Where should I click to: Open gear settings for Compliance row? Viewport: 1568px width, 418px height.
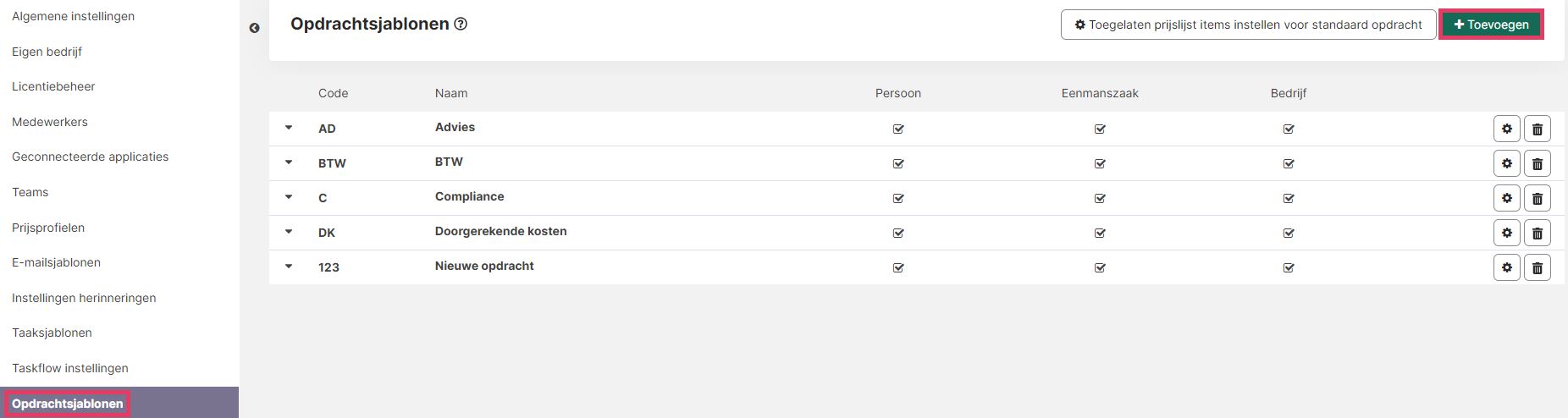pos(1507,198)
